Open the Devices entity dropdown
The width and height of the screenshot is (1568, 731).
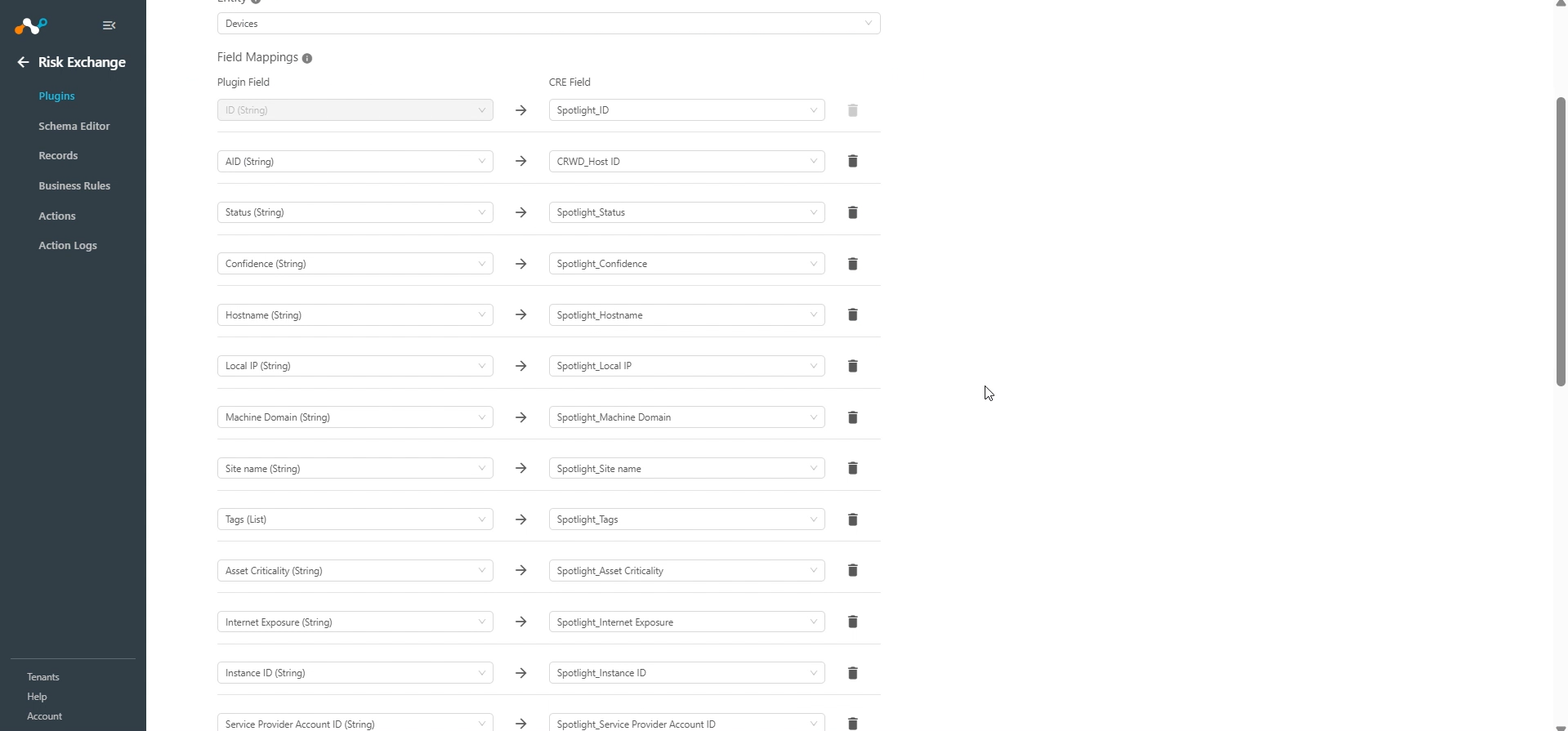548,24
